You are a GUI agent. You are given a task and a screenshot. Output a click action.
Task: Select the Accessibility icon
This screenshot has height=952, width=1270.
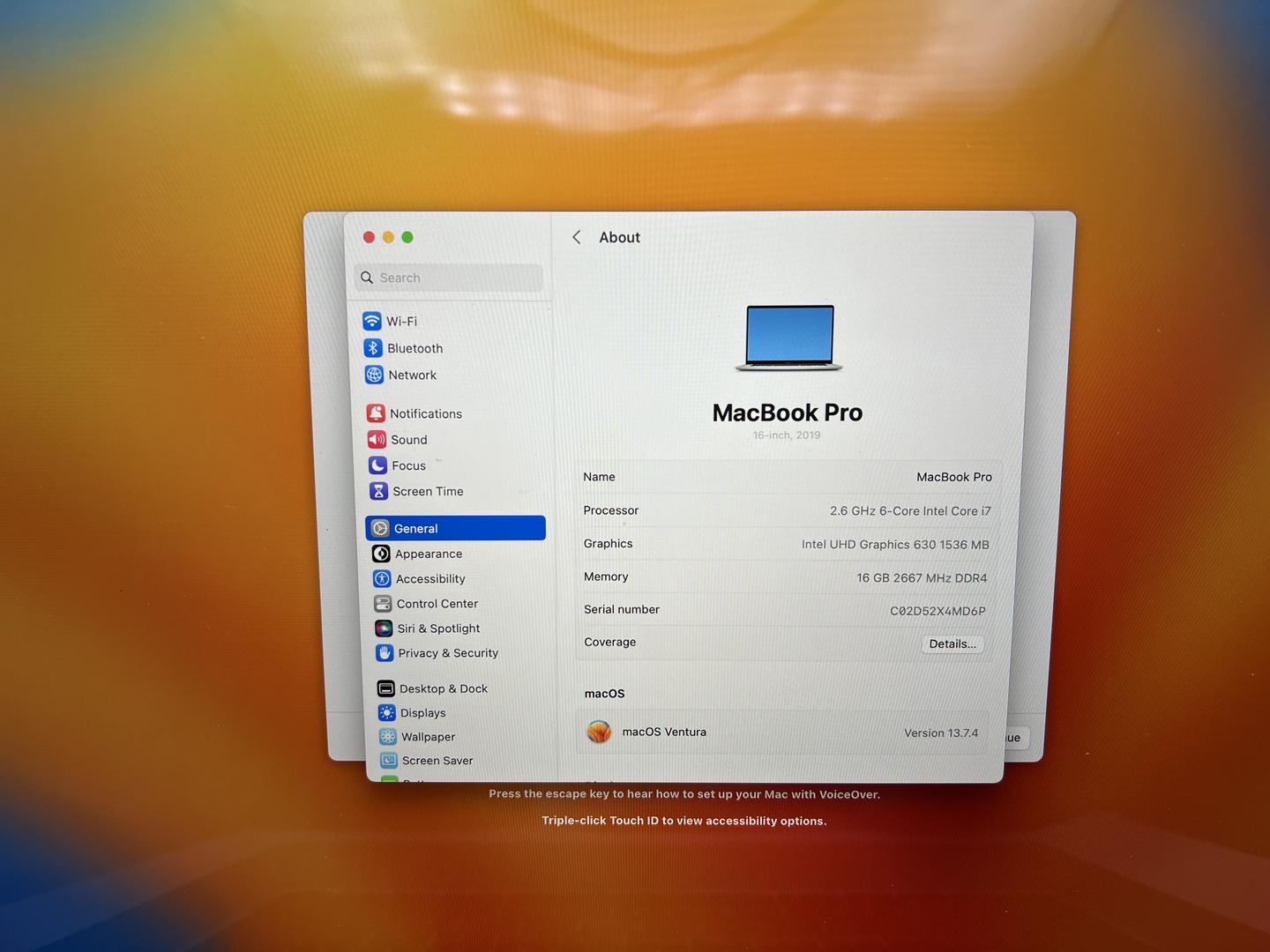click(x=382, y=578)
